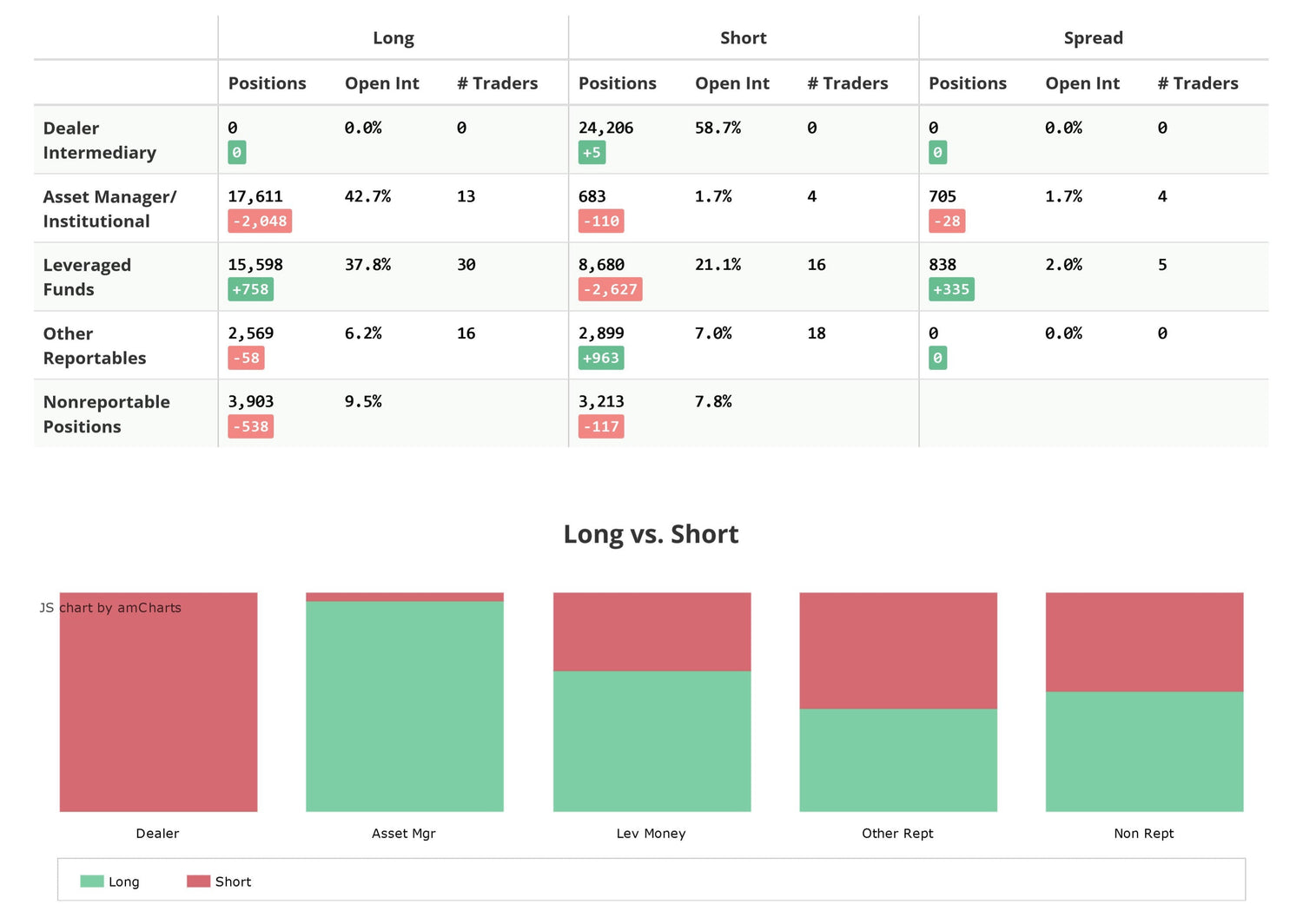Click the Long column group header
This screenshot has height=924, width=1303.
(394, 38)
